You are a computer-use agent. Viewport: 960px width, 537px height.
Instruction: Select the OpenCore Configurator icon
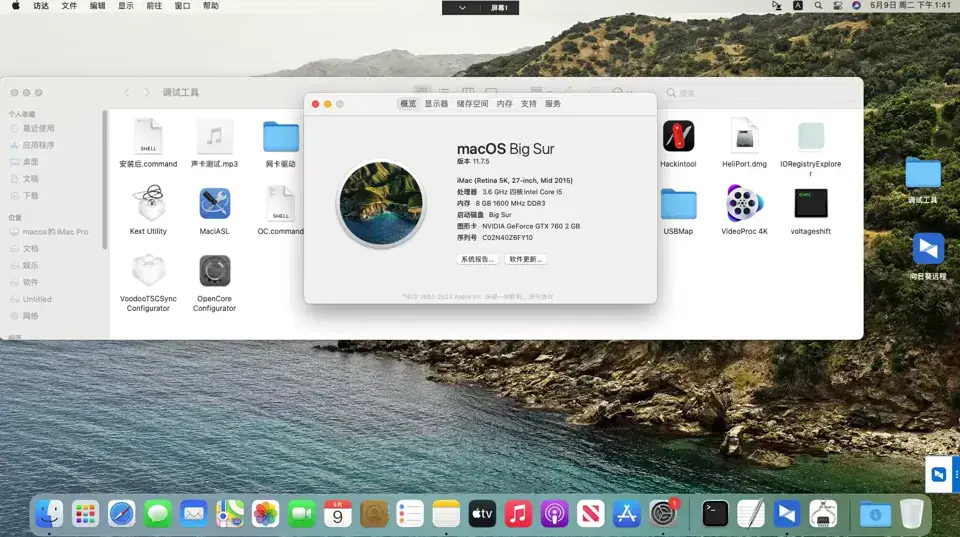point(214,271)
